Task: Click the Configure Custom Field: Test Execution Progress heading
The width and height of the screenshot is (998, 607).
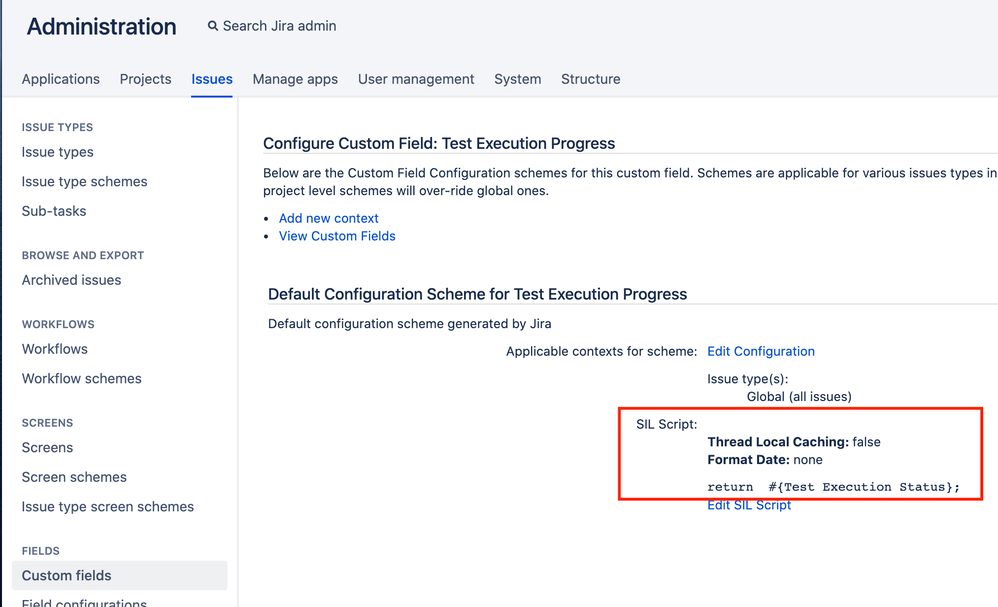Action: [439, 144]
